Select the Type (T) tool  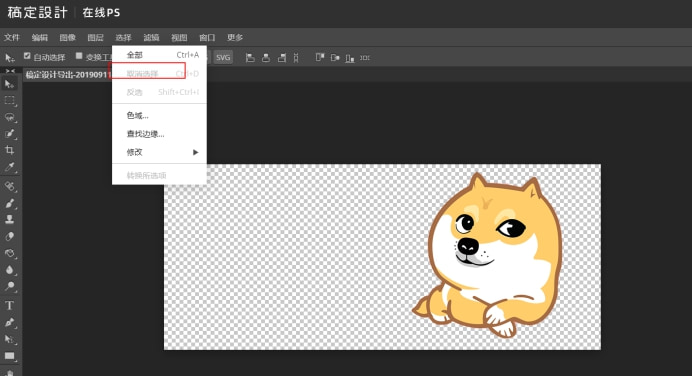9,305
